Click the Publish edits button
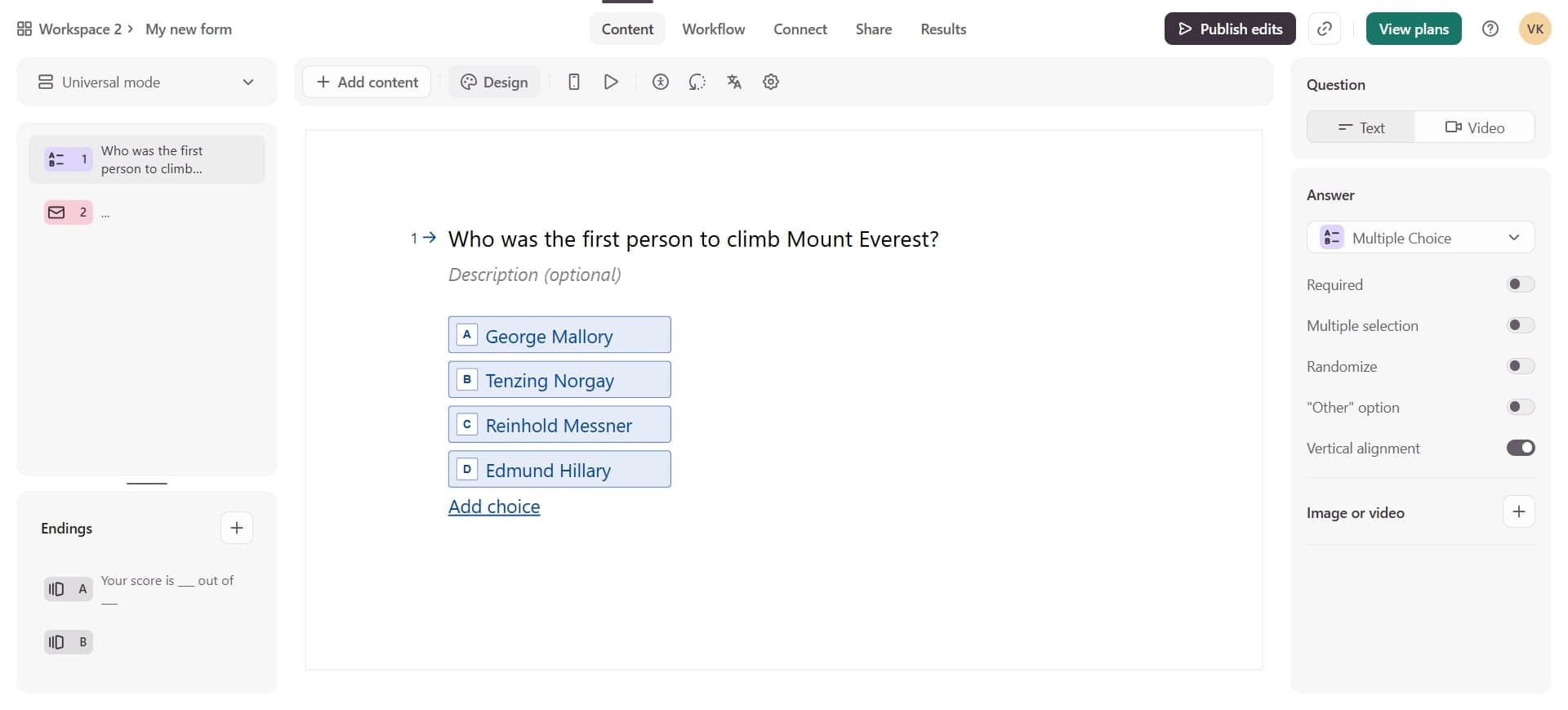This screenshot has height=710, width=1568. click(x=1229, y=29)
